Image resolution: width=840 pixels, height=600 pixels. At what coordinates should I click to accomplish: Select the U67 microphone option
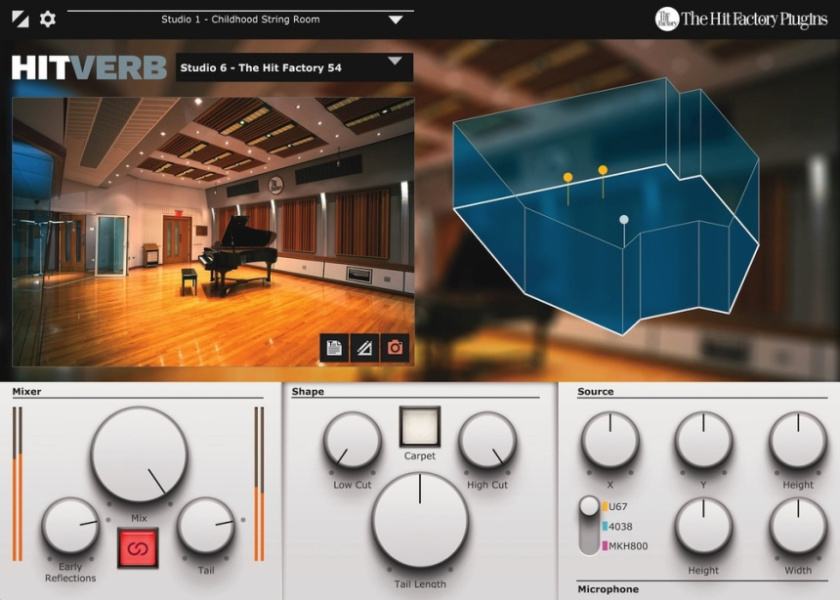[615, 506]
